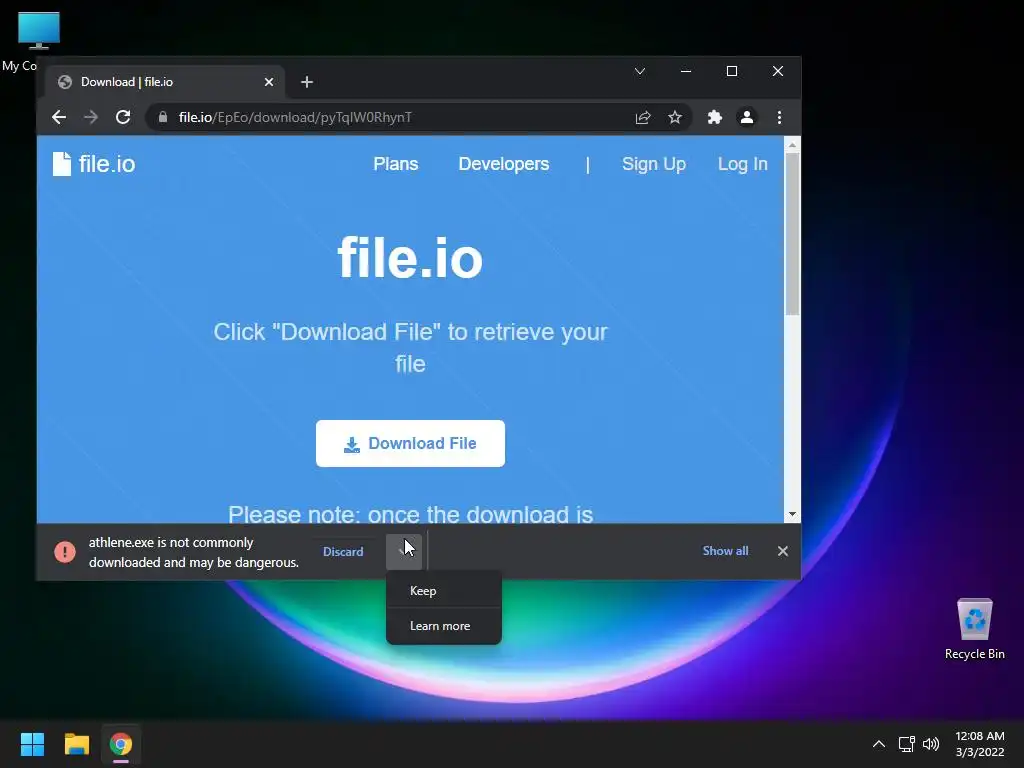
Task: Click the lock icon in address bar
Action: click(x=163, y=118)
